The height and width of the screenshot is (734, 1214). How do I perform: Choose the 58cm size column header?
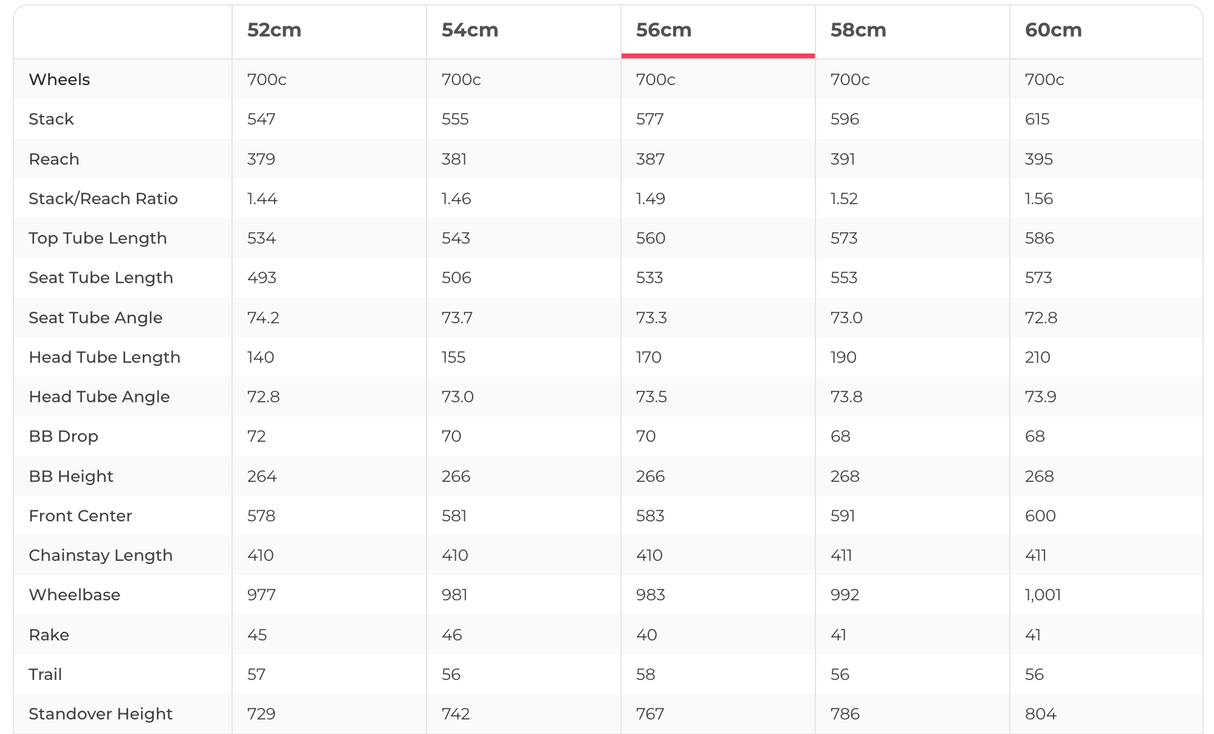coord(858,30)
